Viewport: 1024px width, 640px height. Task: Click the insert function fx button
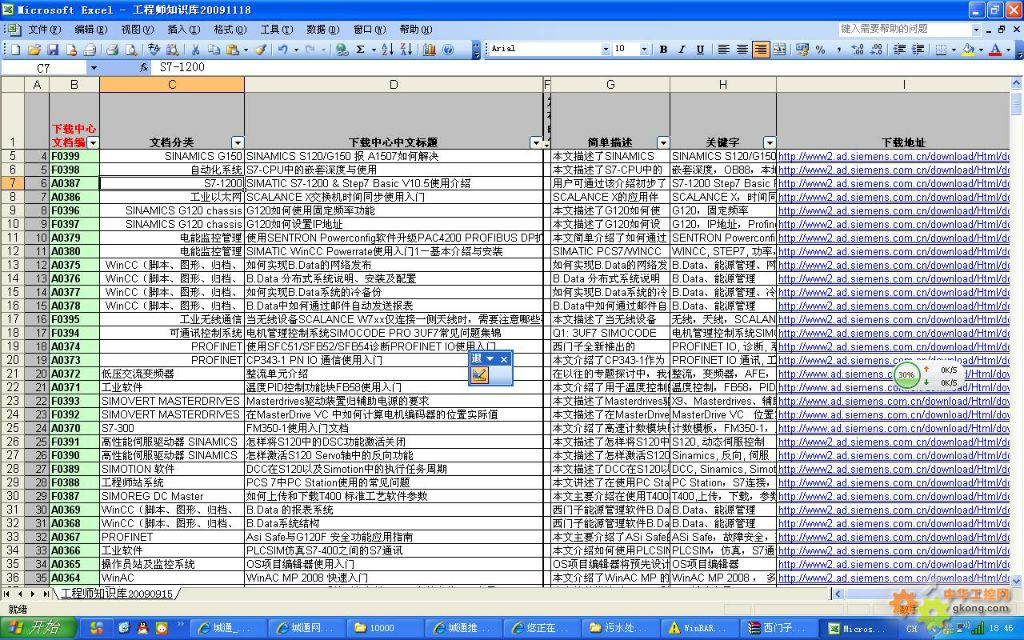(x=144, y=67)
